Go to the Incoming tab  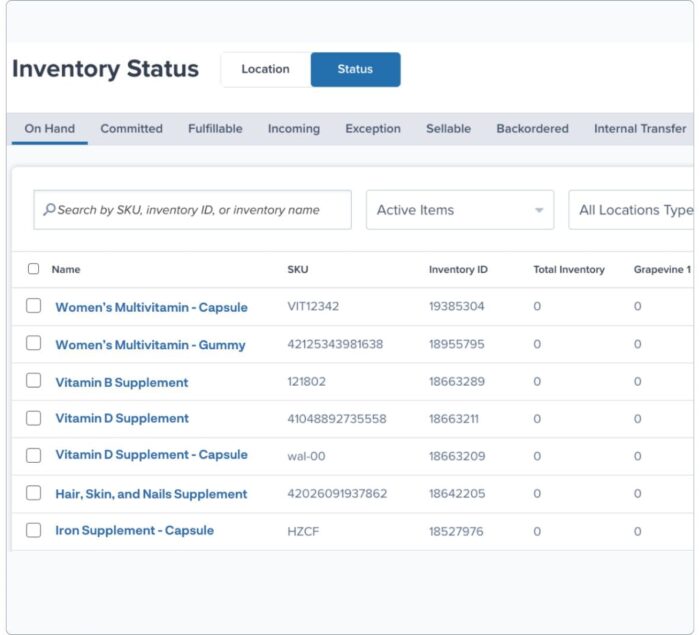click(294, 129)
